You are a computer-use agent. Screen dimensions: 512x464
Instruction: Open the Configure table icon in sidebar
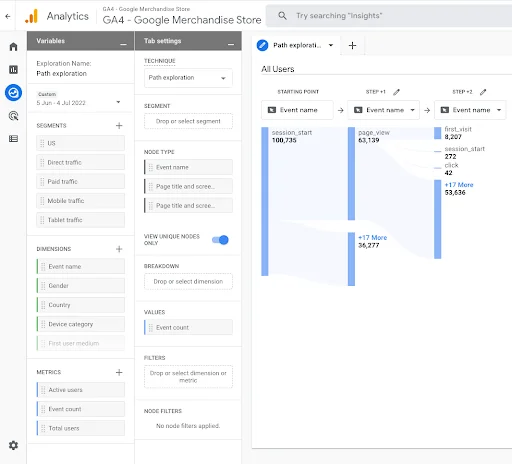pos(13,139)
